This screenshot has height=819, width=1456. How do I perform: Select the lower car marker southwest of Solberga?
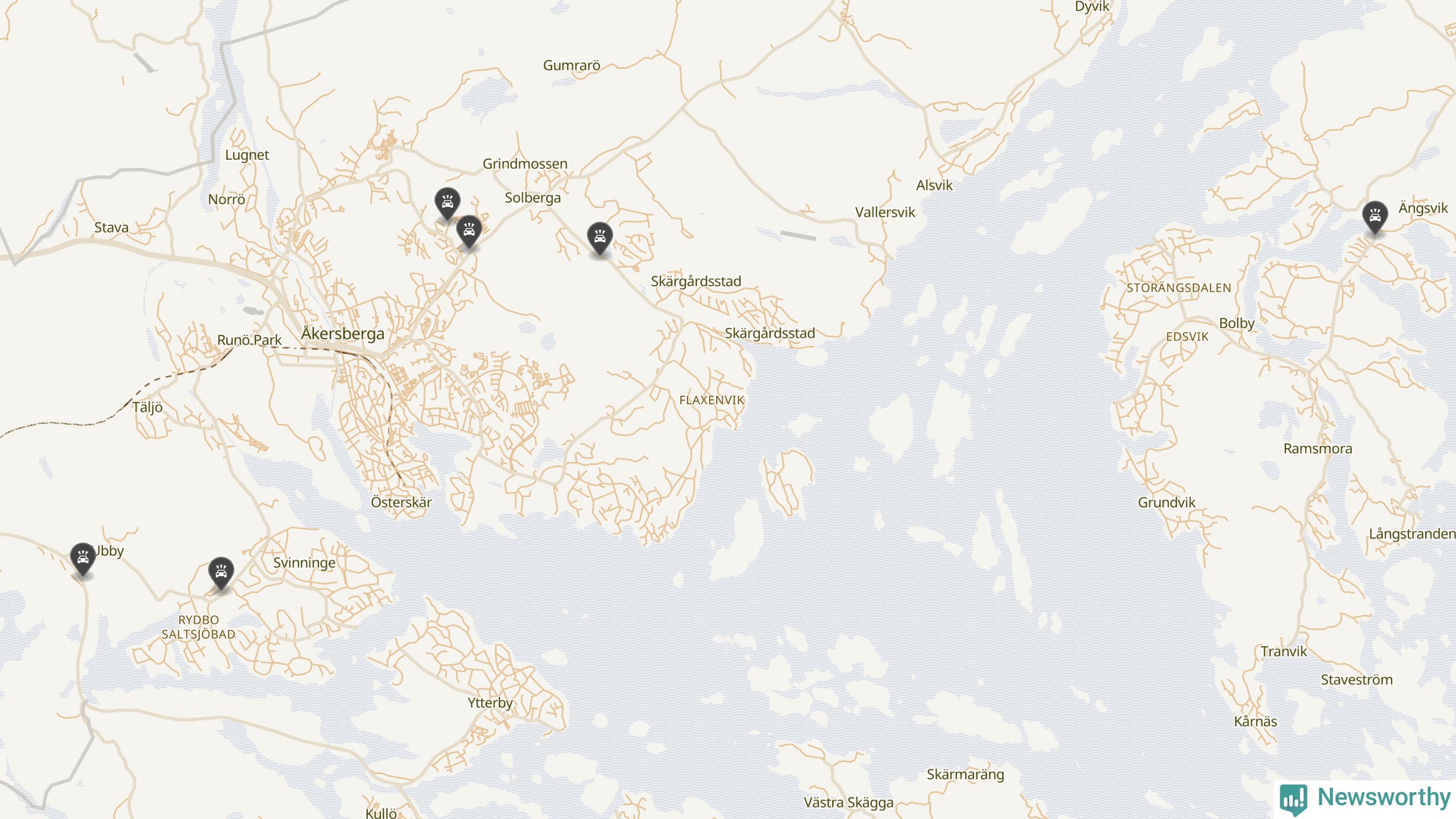(x=469, y=231)
